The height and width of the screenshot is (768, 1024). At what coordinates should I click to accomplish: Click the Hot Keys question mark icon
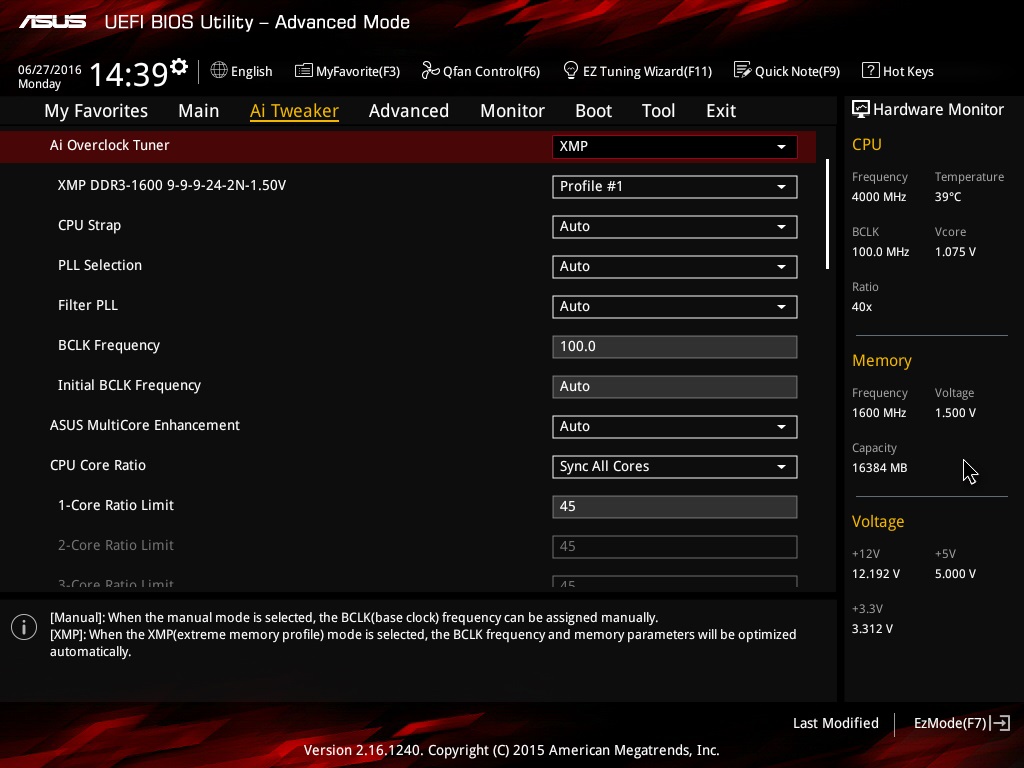(871, 70)
